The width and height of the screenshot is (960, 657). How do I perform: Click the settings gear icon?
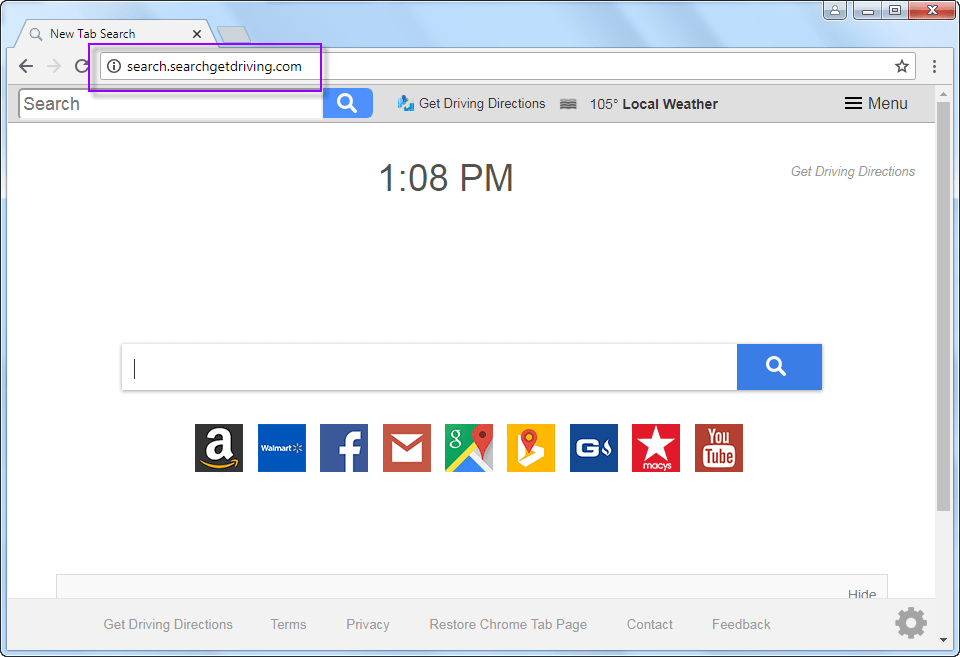click(911, 623)
